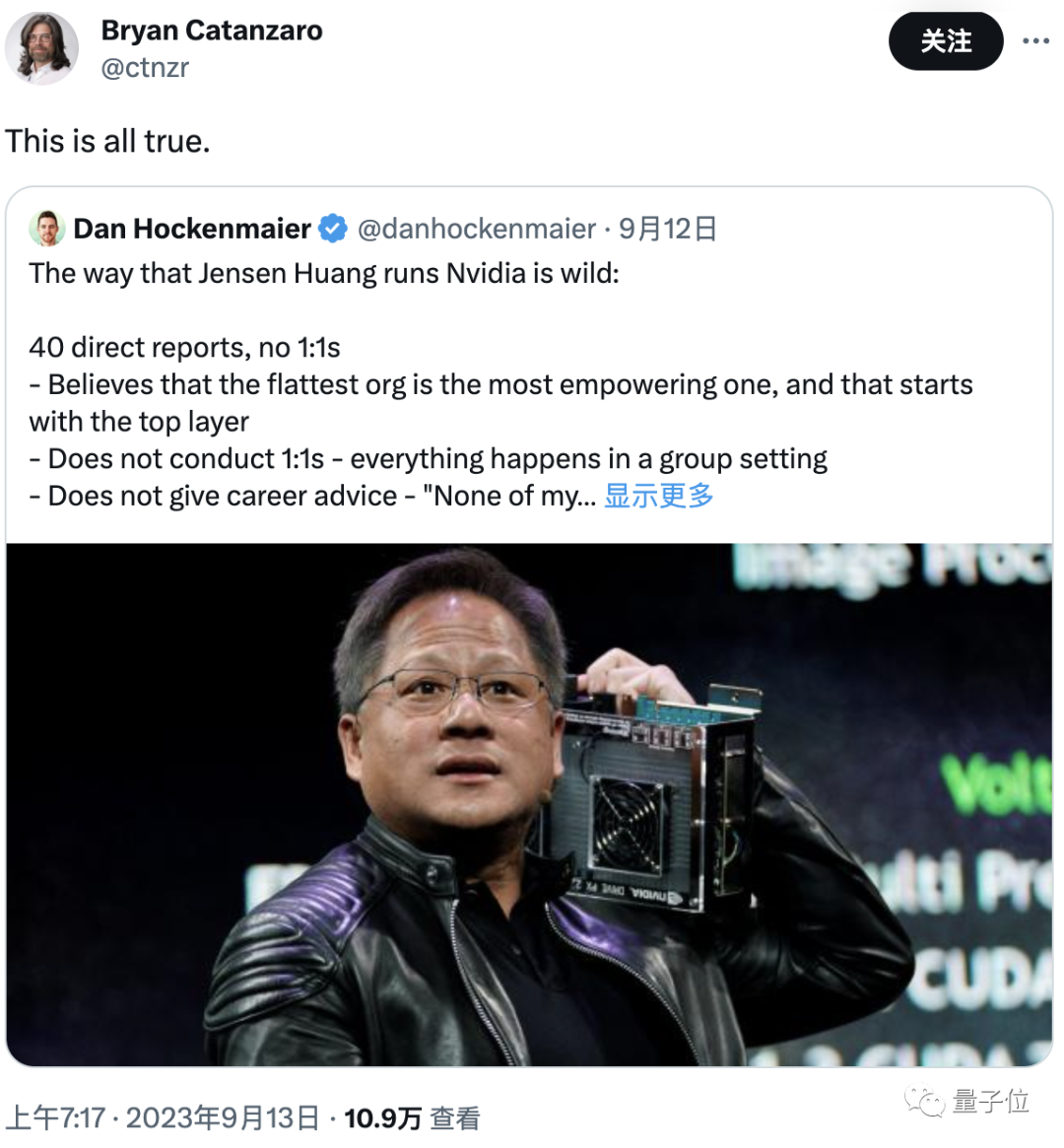The image size is (1064, 1148).
Task: Click the 量子位 watermark text
Action: coord(991,1101)
